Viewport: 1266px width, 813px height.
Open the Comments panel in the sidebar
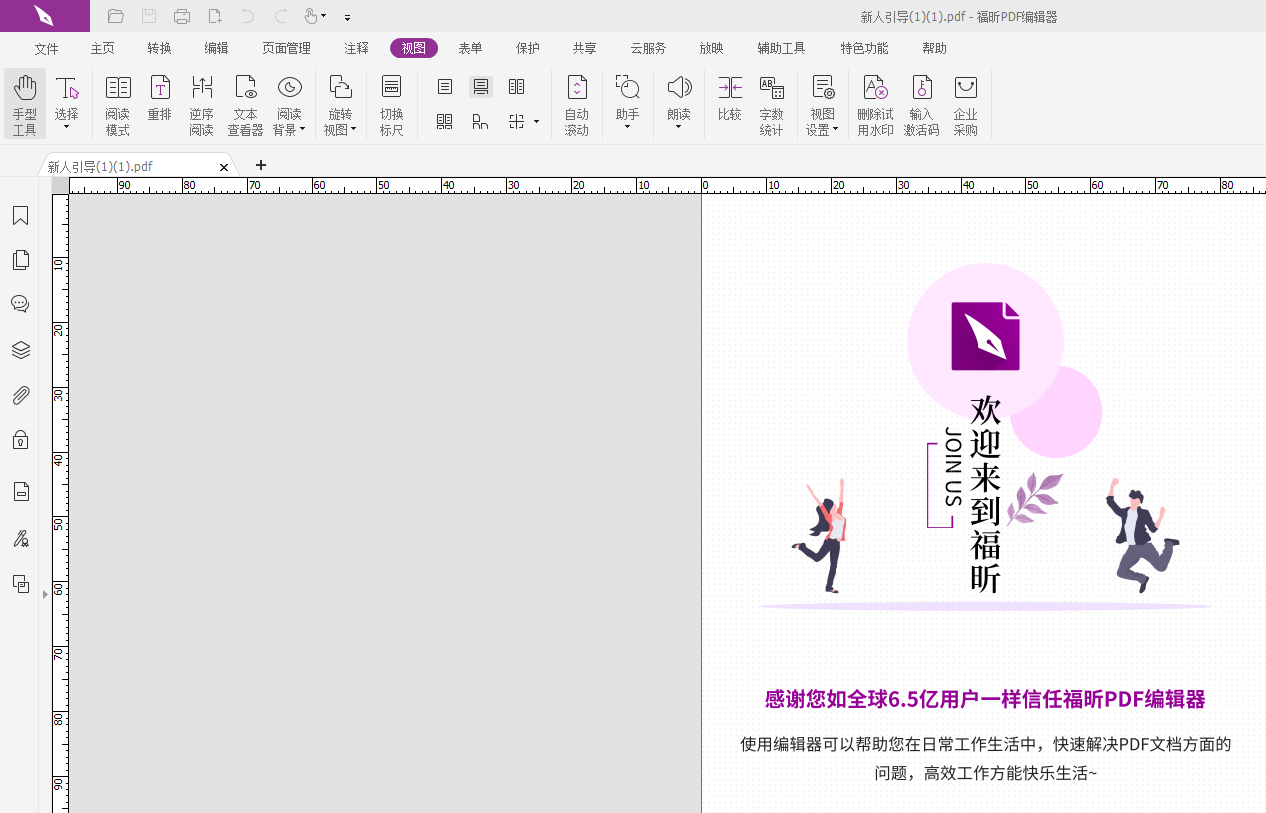click(x=20, y=303)
